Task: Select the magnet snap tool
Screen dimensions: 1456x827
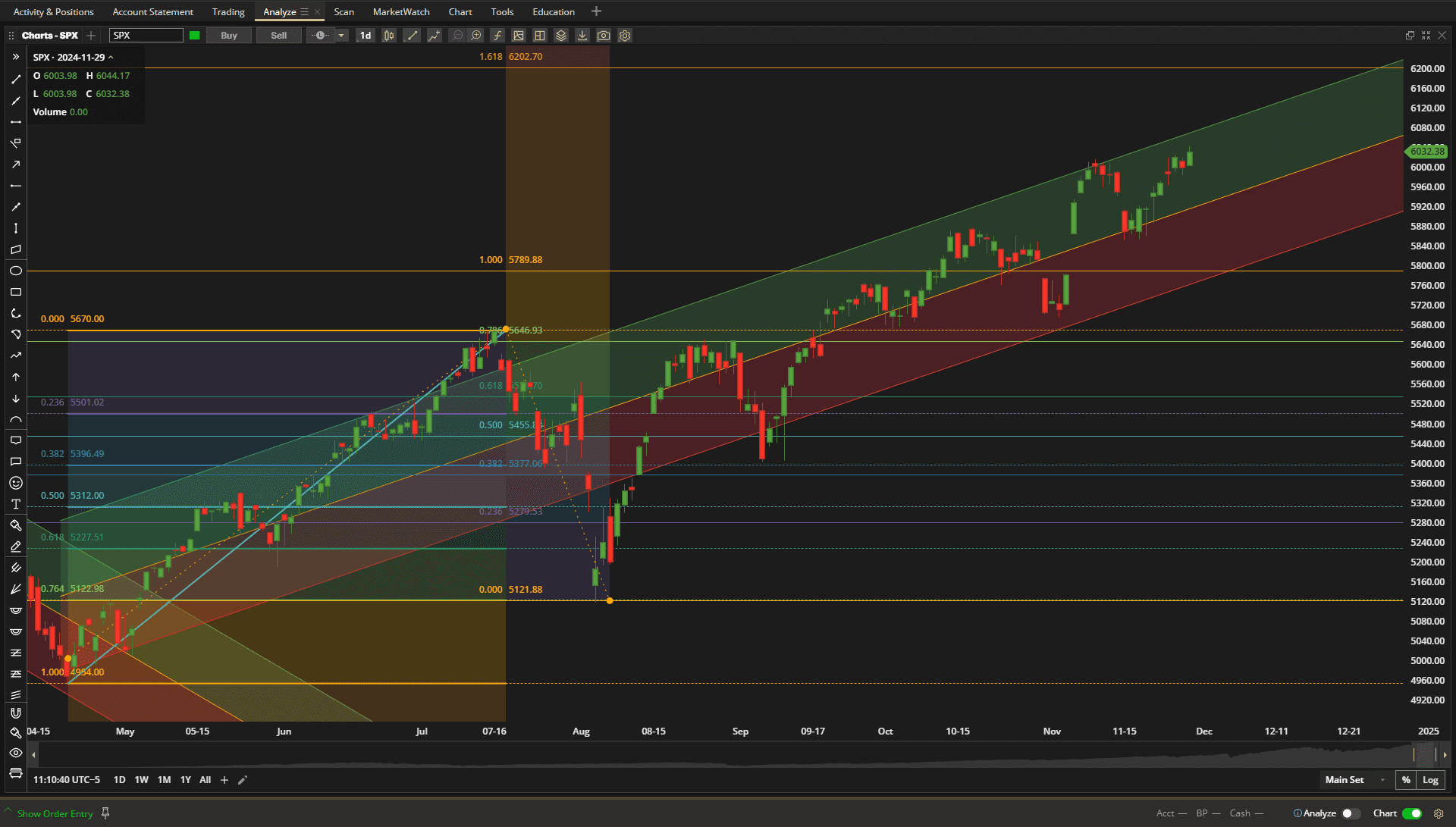Action: pos(15,713)
